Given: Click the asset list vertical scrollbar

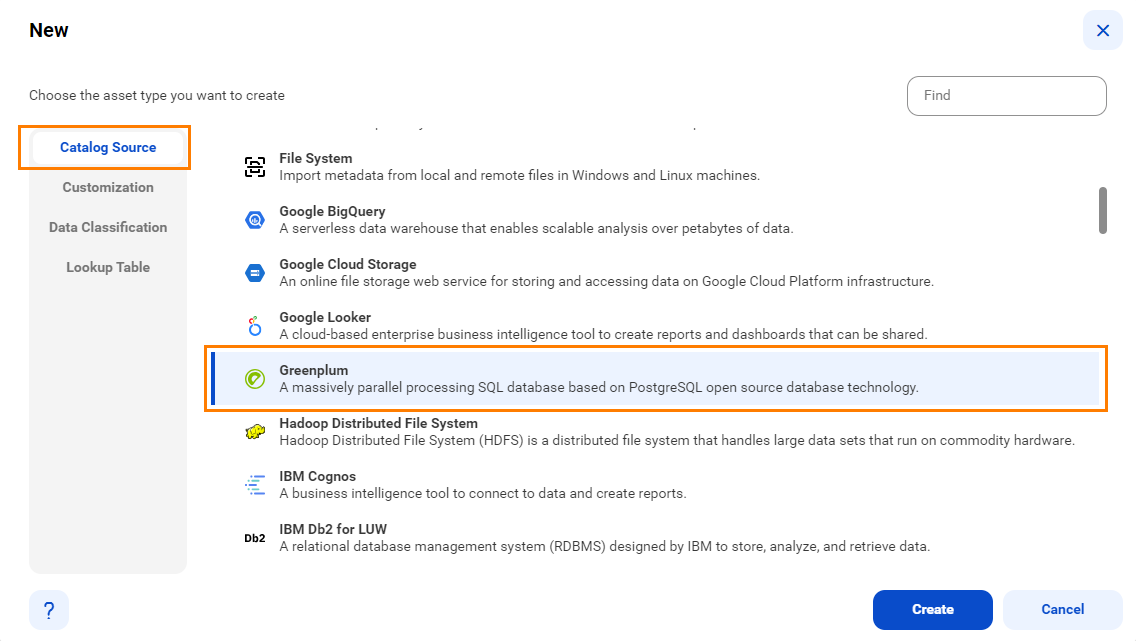Looking at the screenshot, I should pos(1103,211).
